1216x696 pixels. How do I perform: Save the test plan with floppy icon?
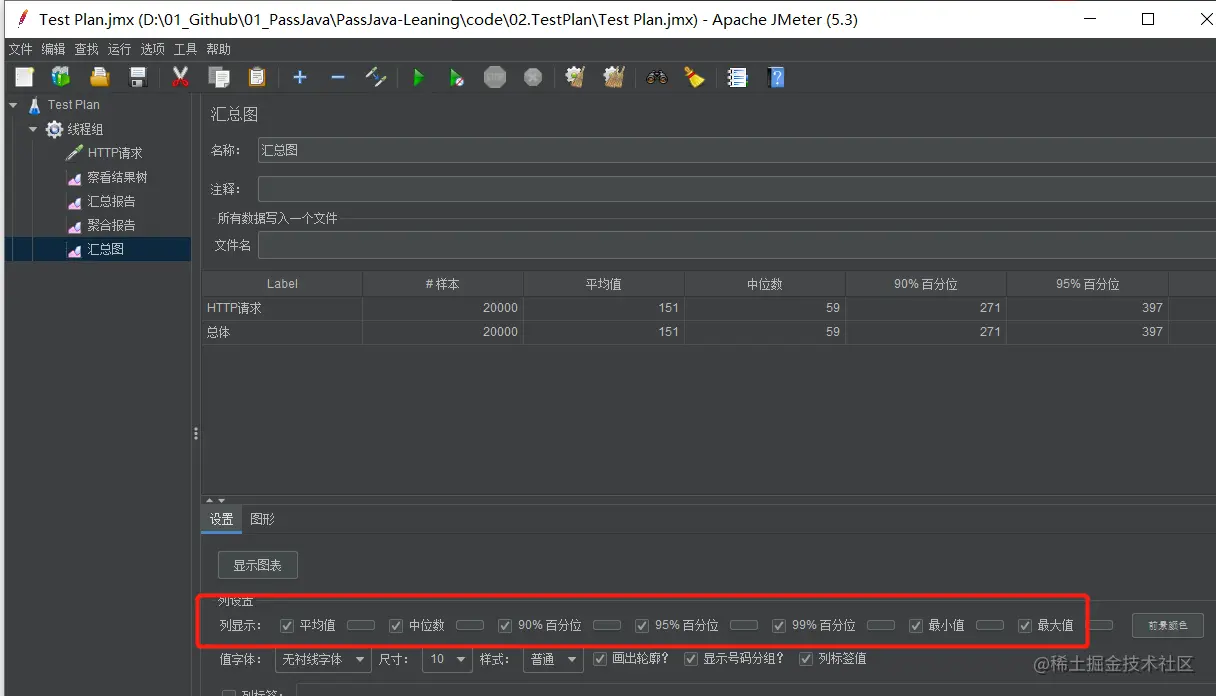coord(138,77)
